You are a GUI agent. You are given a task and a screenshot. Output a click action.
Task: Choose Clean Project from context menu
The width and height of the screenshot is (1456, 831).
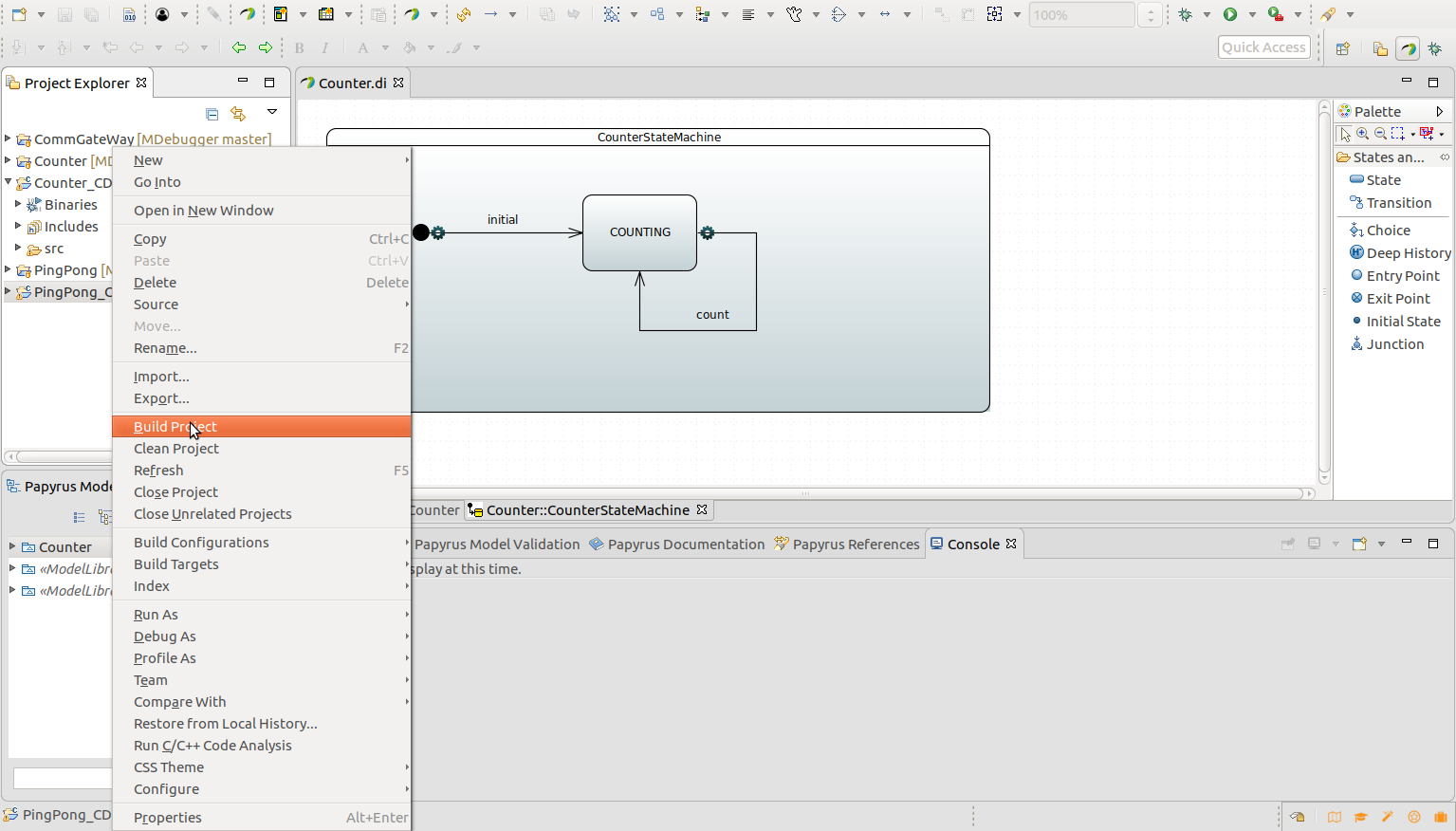click(x=176, y=449)
